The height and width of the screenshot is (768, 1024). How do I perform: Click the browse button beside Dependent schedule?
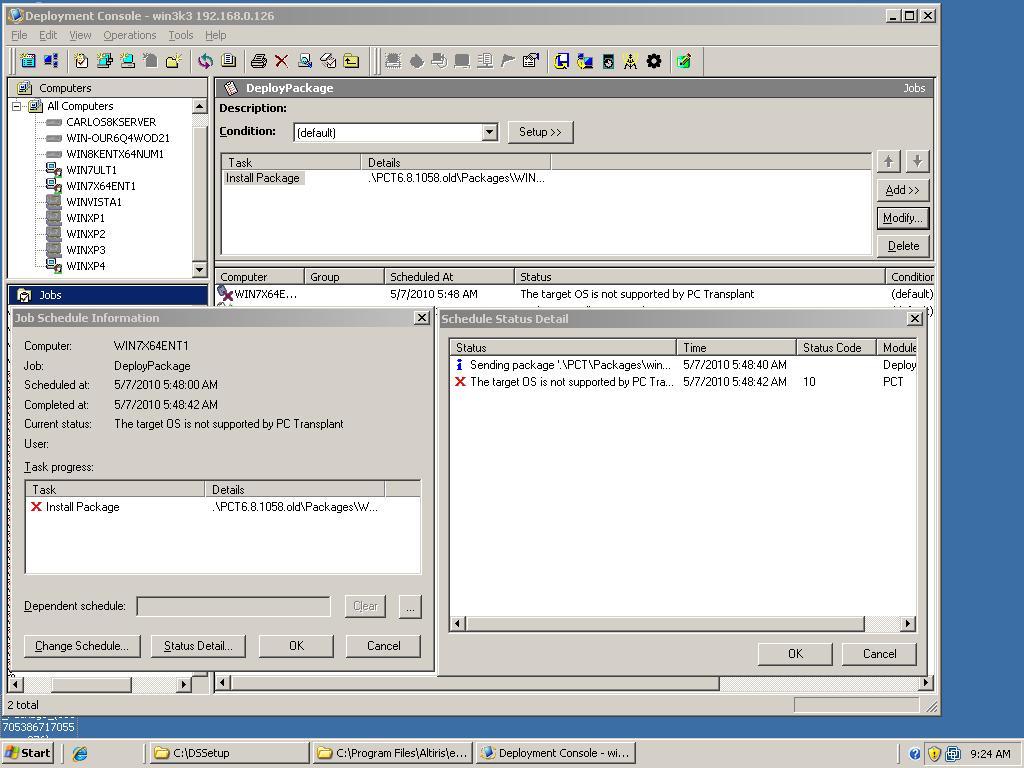[x=410, y=606]
